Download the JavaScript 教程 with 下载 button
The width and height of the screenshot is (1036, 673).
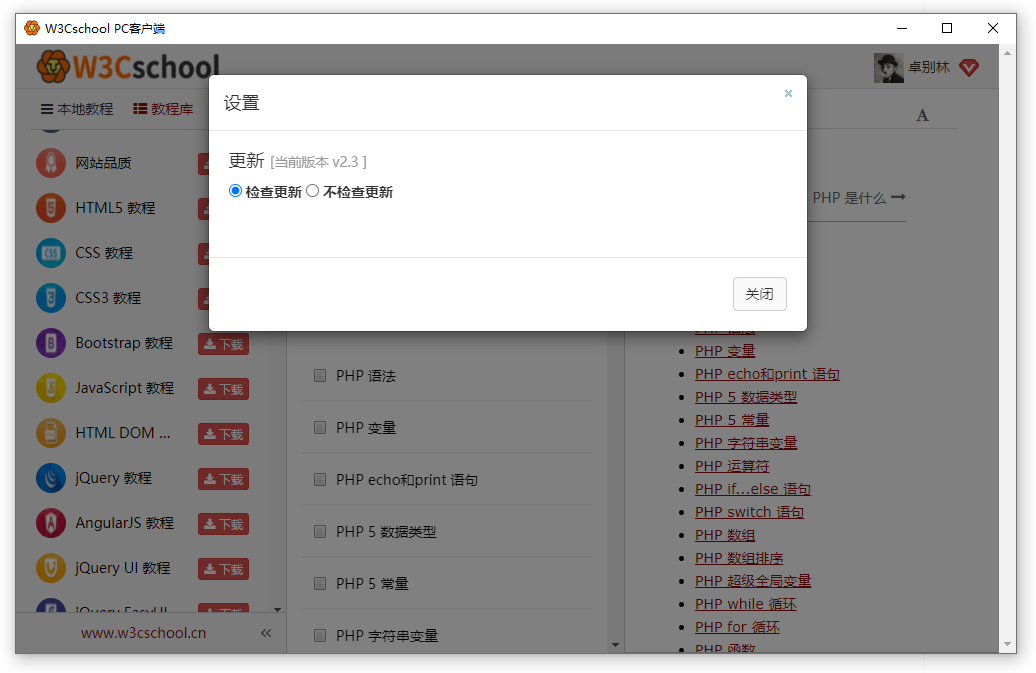pyautogui.click(x=223, y=389)
